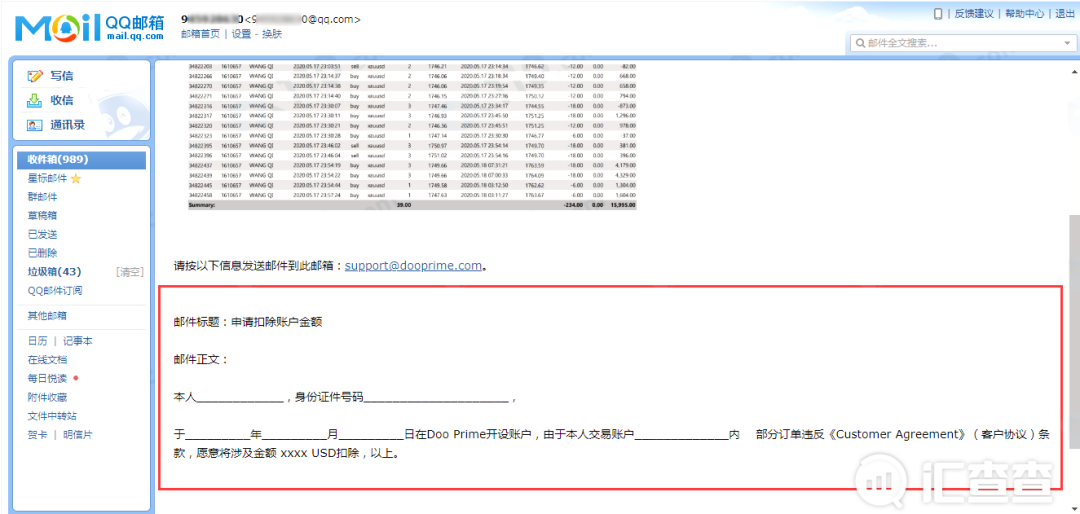This screenshot has height=514, width=1080.
Task: Open the 星标邮件 folder
Action: 48,178
